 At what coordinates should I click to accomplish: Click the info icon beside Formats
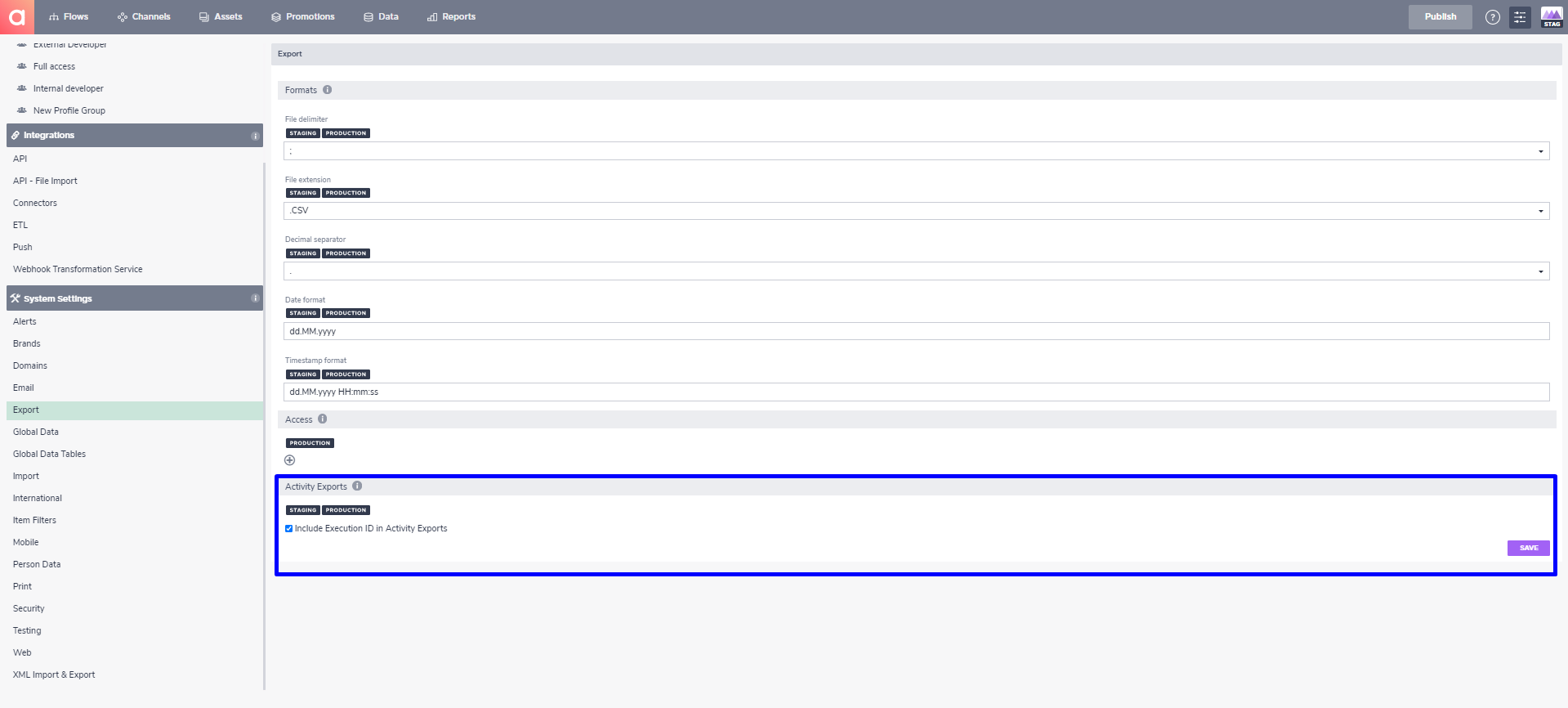328,90
